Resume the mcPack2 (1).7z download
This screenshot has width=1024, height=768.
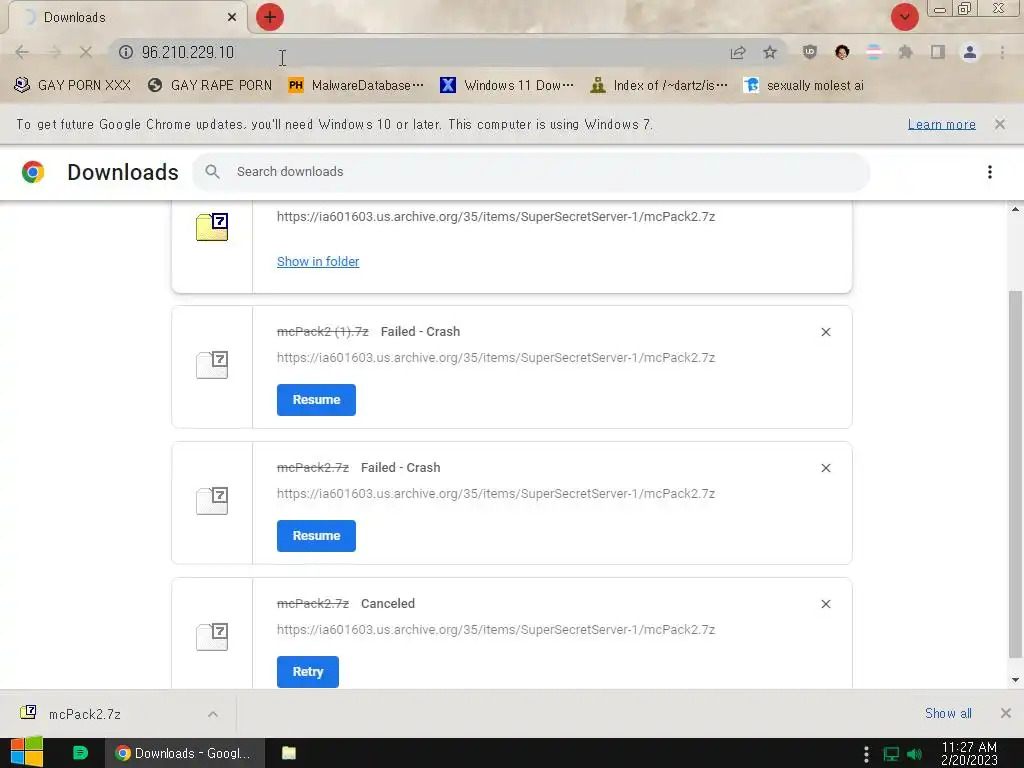[316, 400]
